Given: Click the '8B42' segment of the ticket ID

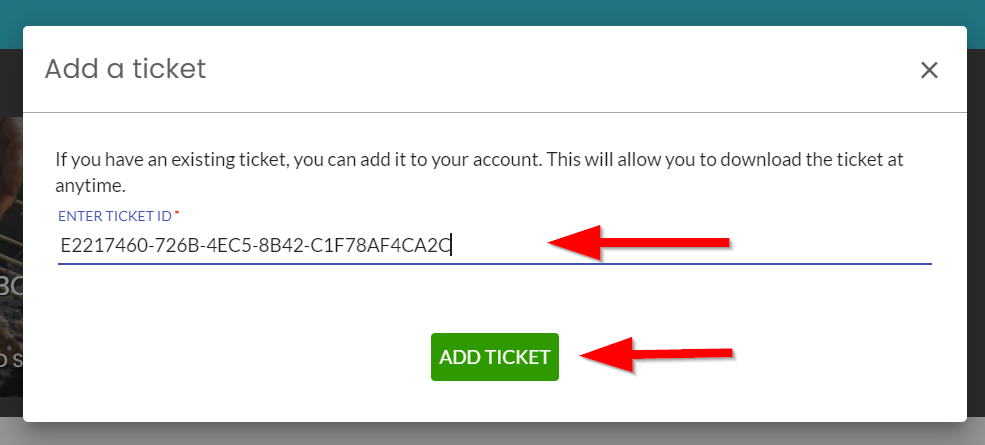Looking at the screenshot, I should click(x=286, y=245).
